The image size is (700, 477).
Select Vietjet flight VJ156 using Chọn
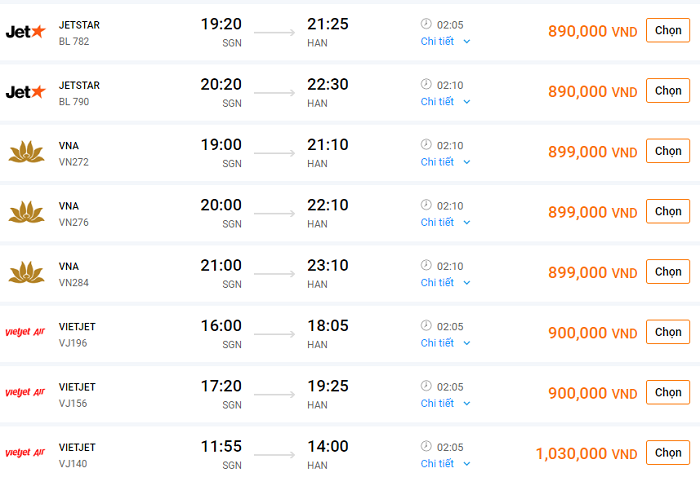point(667,392)
